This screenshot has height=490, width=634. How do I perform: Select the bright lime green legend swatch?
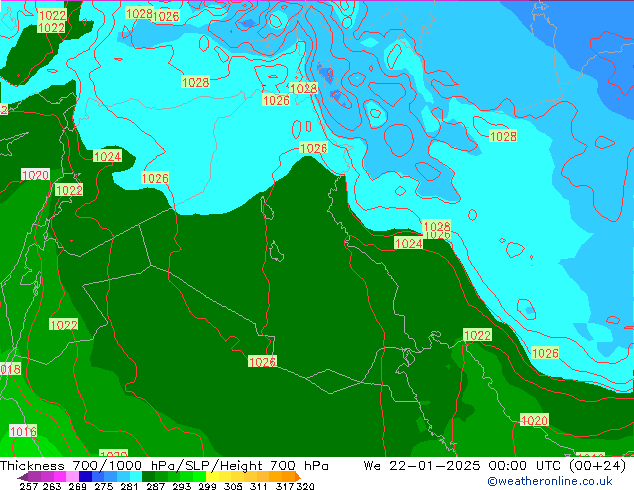pyautogui.click(x=199, y=476)
